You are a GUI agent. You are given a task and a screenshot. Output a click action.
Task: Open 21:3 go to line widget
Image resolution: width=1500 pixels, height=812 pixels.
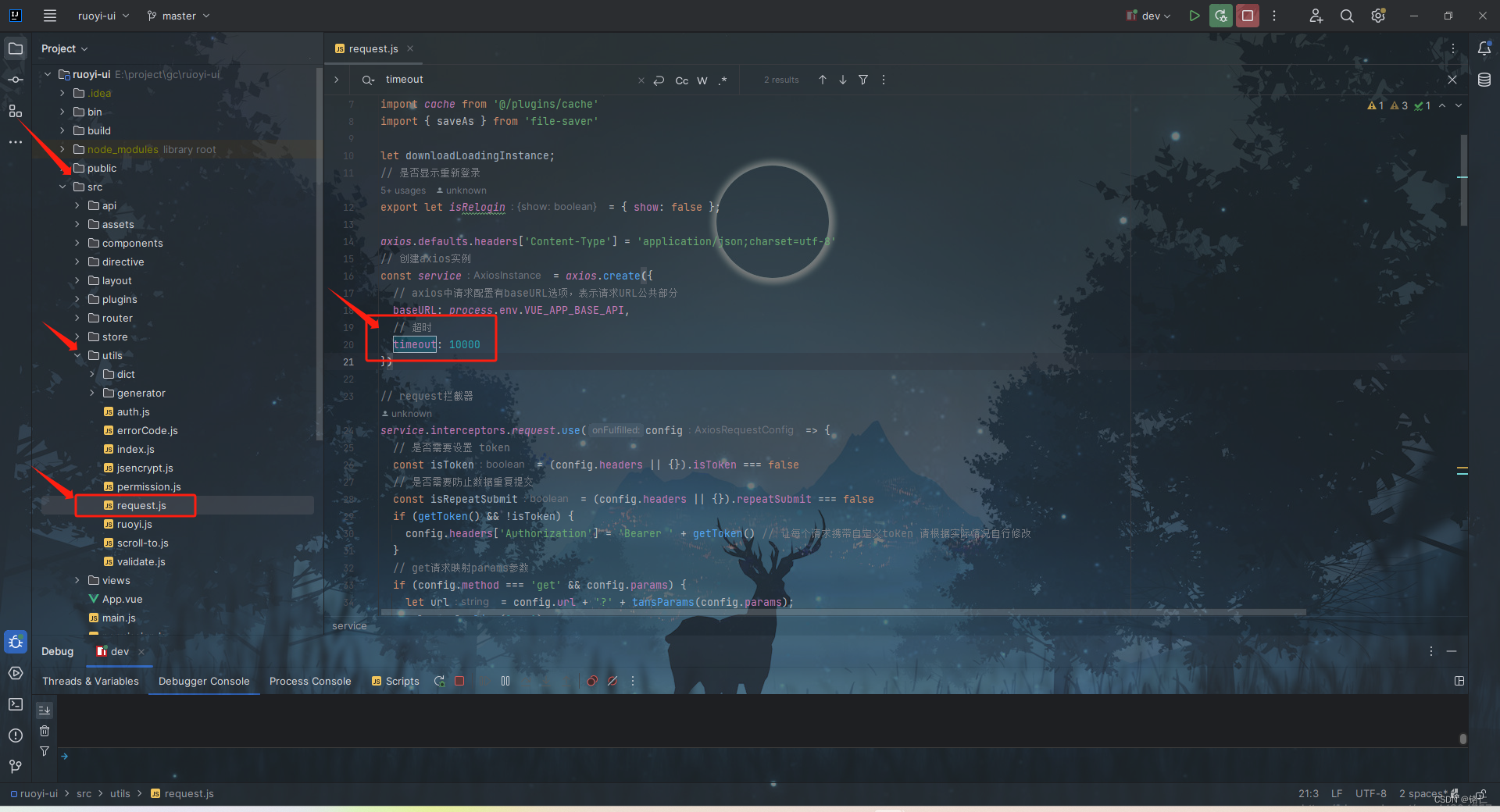click(1309, 793)
